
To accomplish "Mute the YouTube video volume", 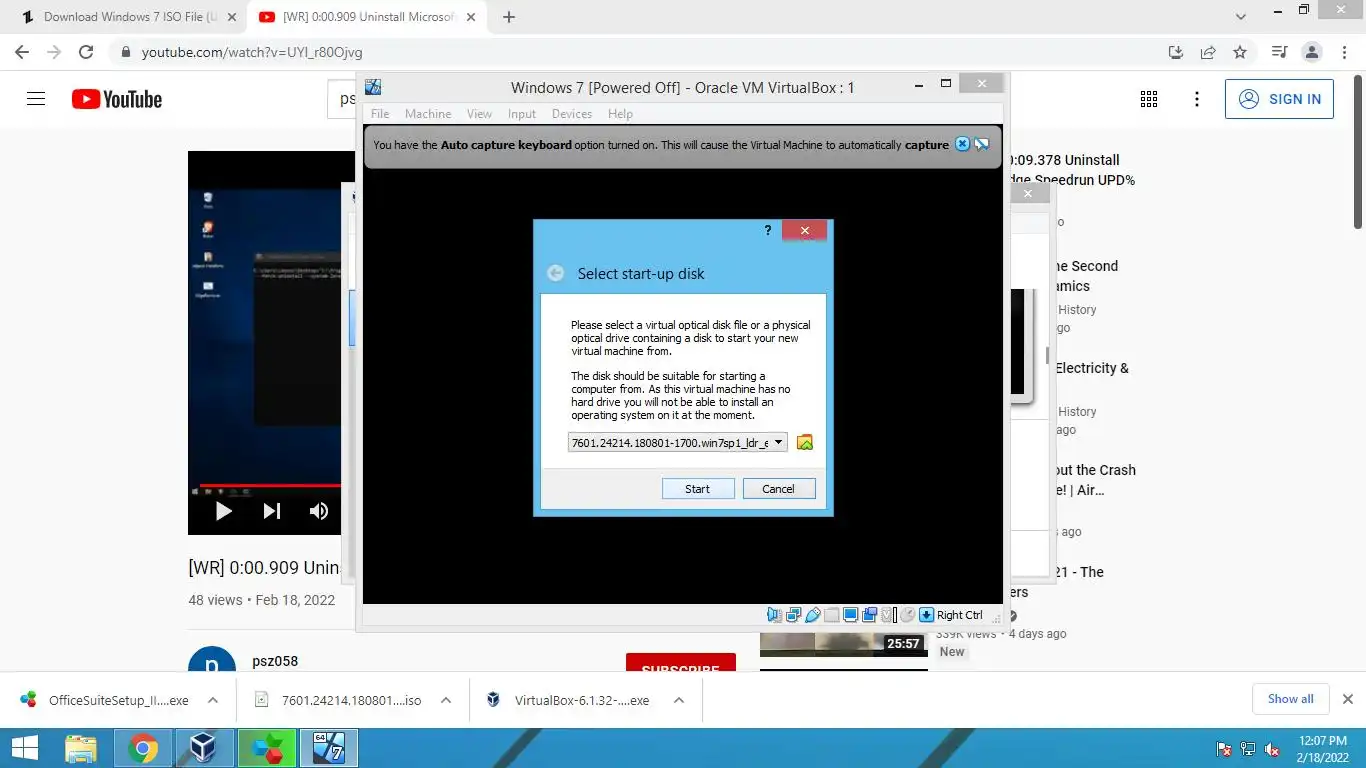I will point(319,511).
